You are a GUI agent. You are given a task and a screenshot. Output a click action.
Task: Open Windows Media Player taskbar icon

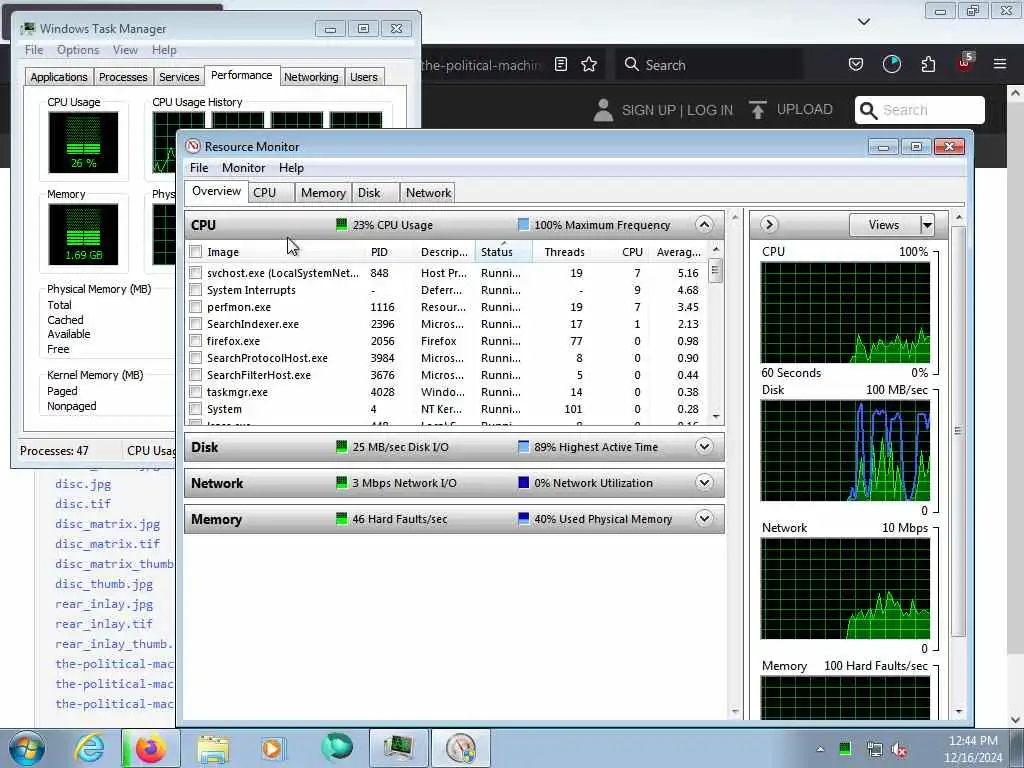click(x=272, y=748)
